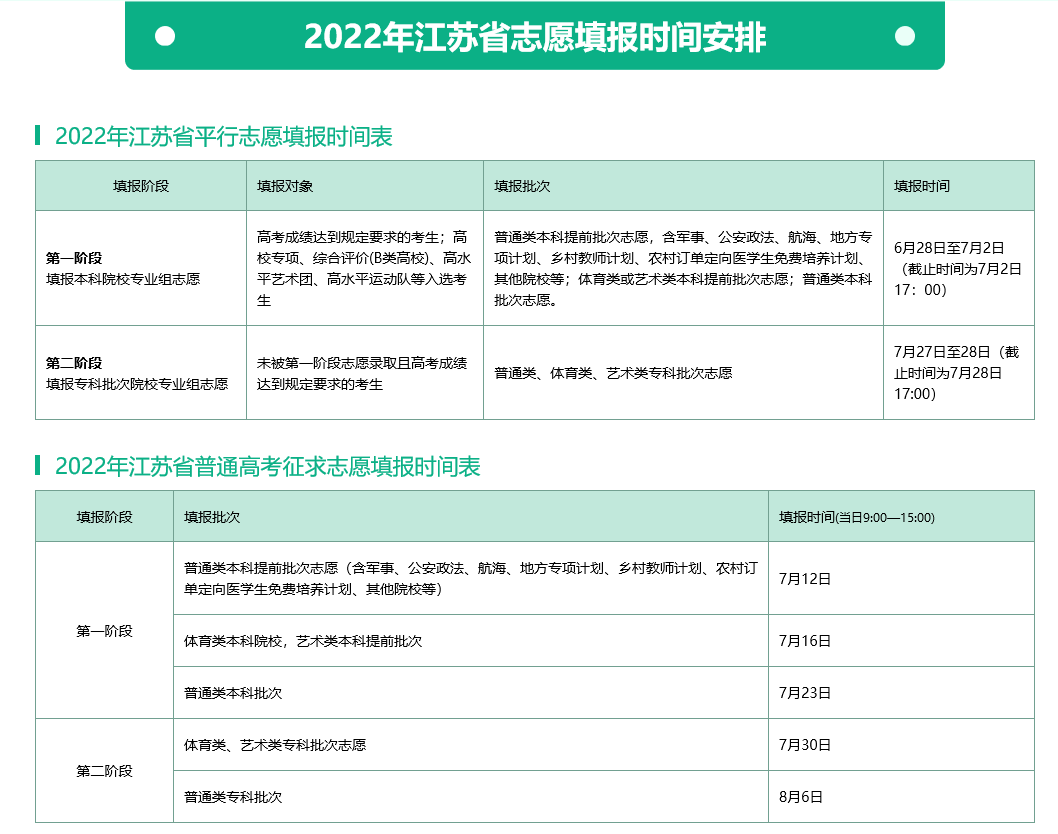
Task: Click the white dot right of banner title
Action: point(904,37)
